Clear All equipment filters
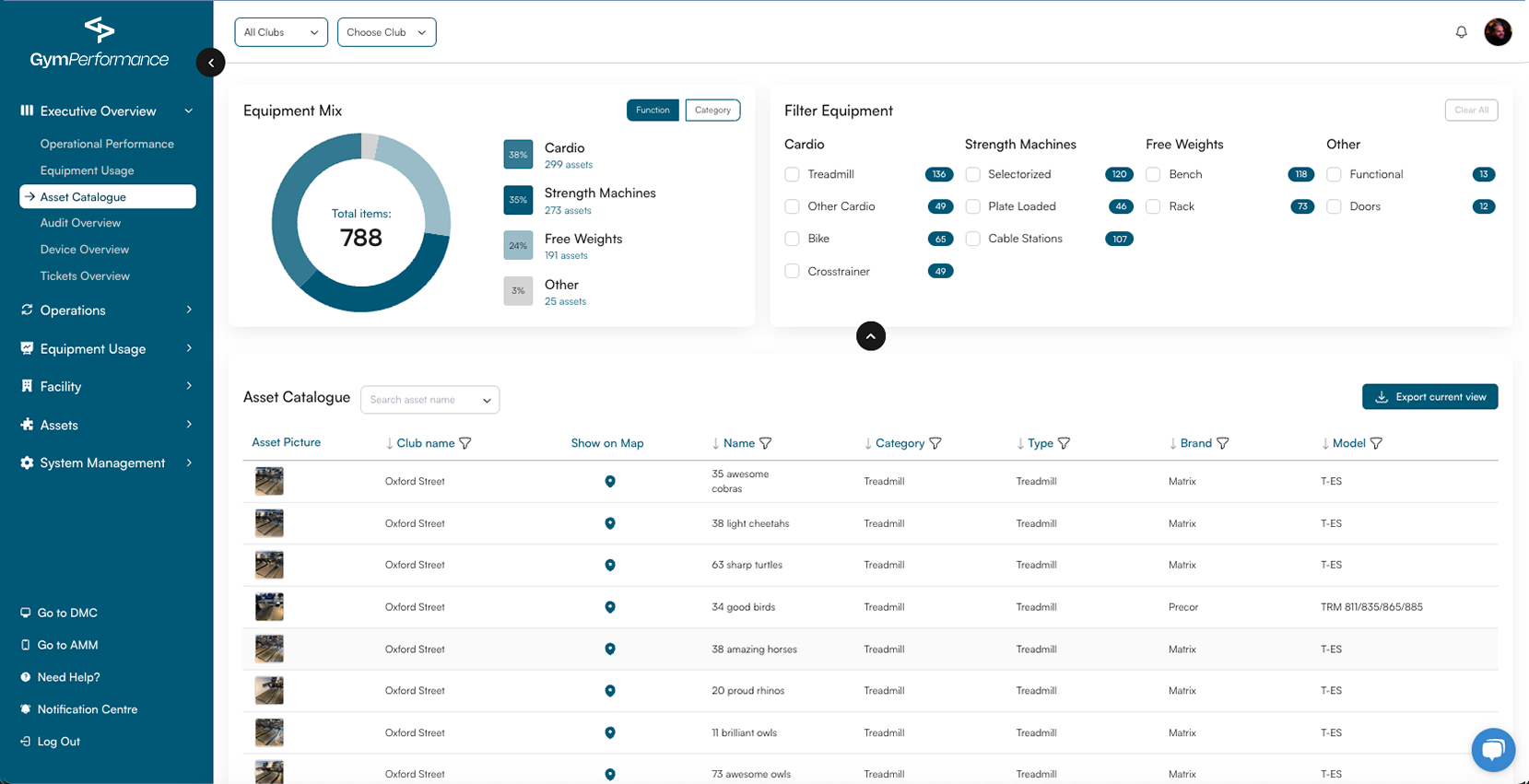Viewport: 1529px width, 784px height. click(1471, 111)
